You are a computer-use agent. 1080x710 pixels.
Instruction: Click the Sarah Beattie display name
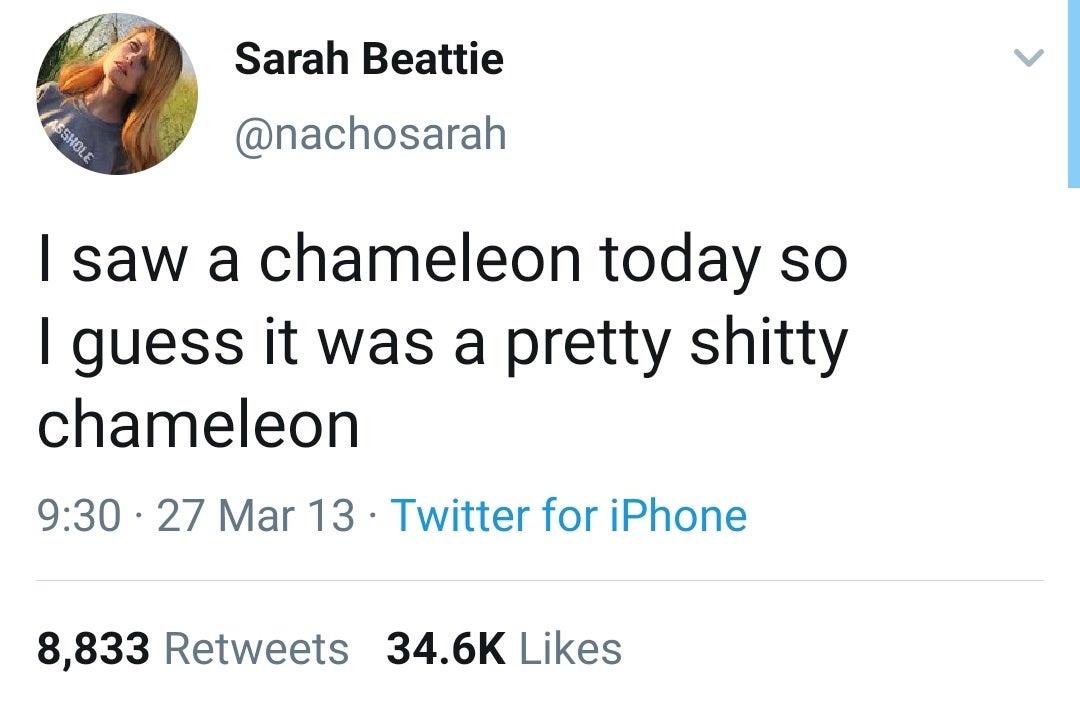[369, 58]
